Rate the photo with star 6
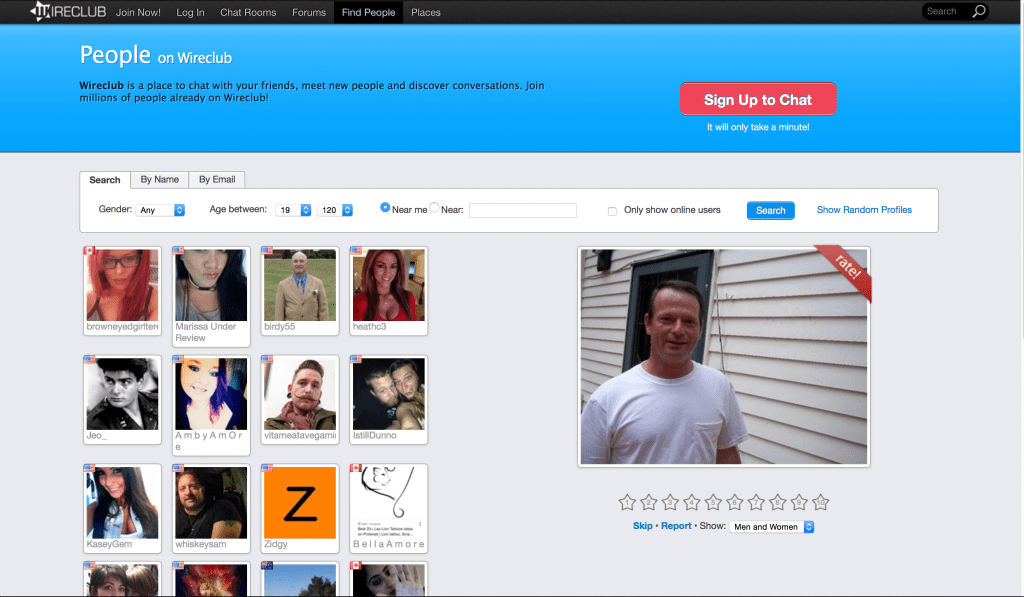This screenshot has width=1024, height=597. [735, 502]
